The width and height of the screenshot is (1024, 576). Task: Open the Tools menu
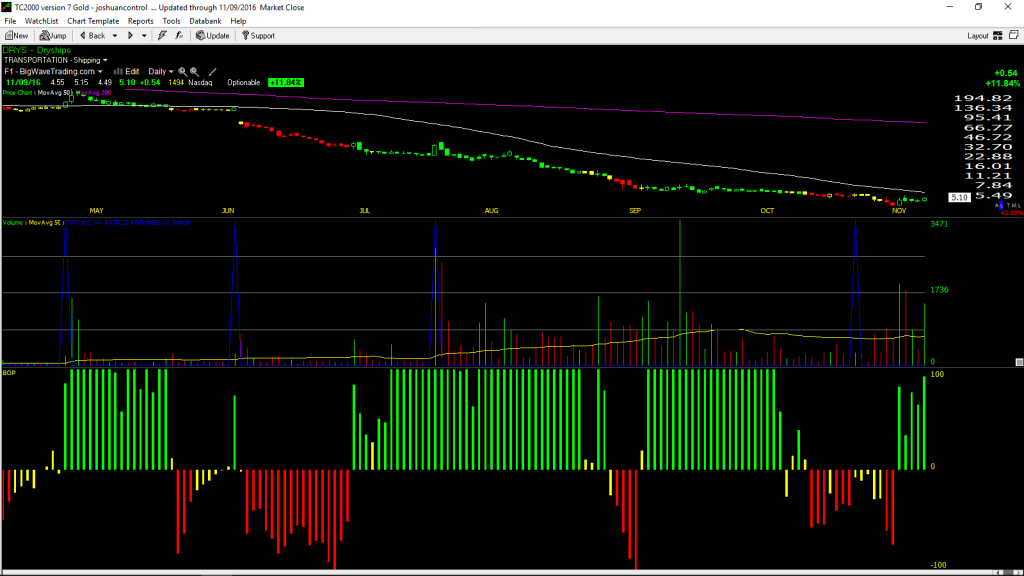(x=171, y=21)
